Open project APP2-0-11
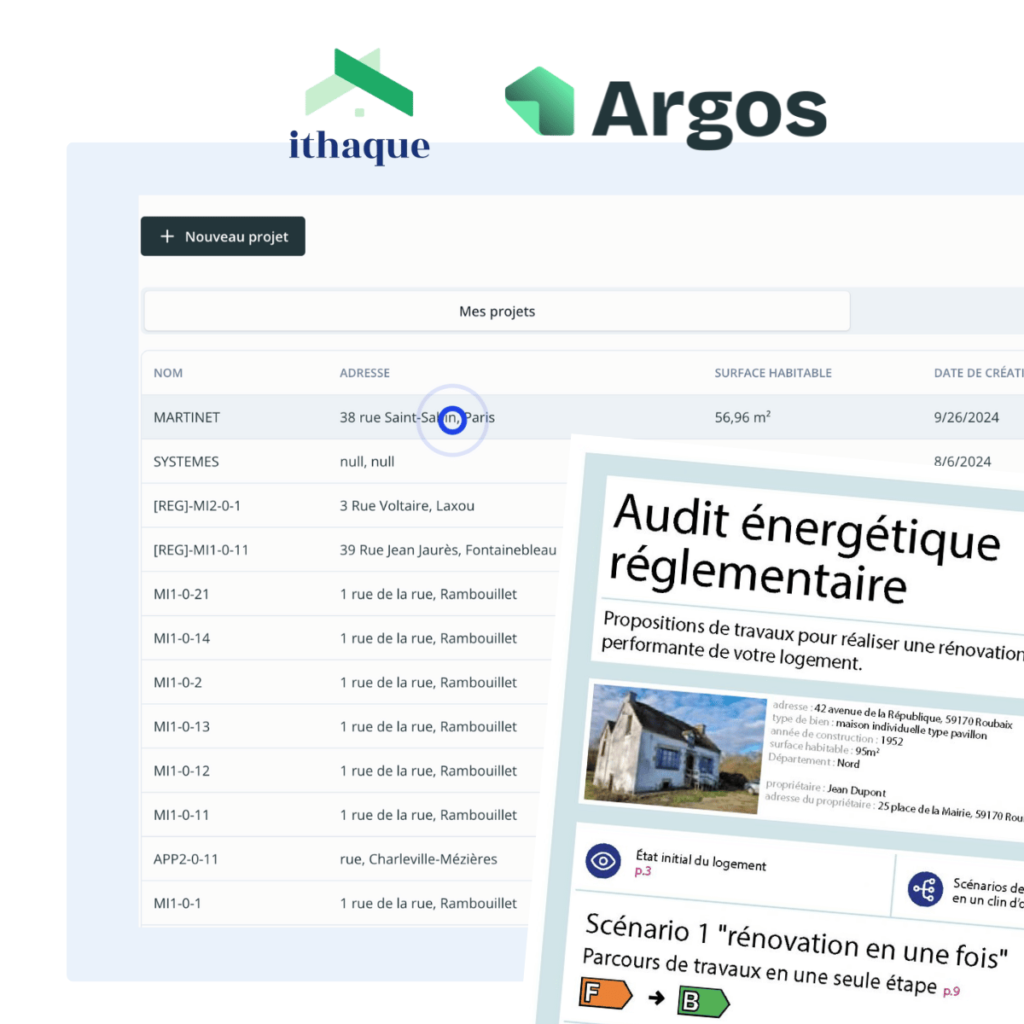Image resolution: width=1024 pixels, height=1024 pixels. (186, 859)
